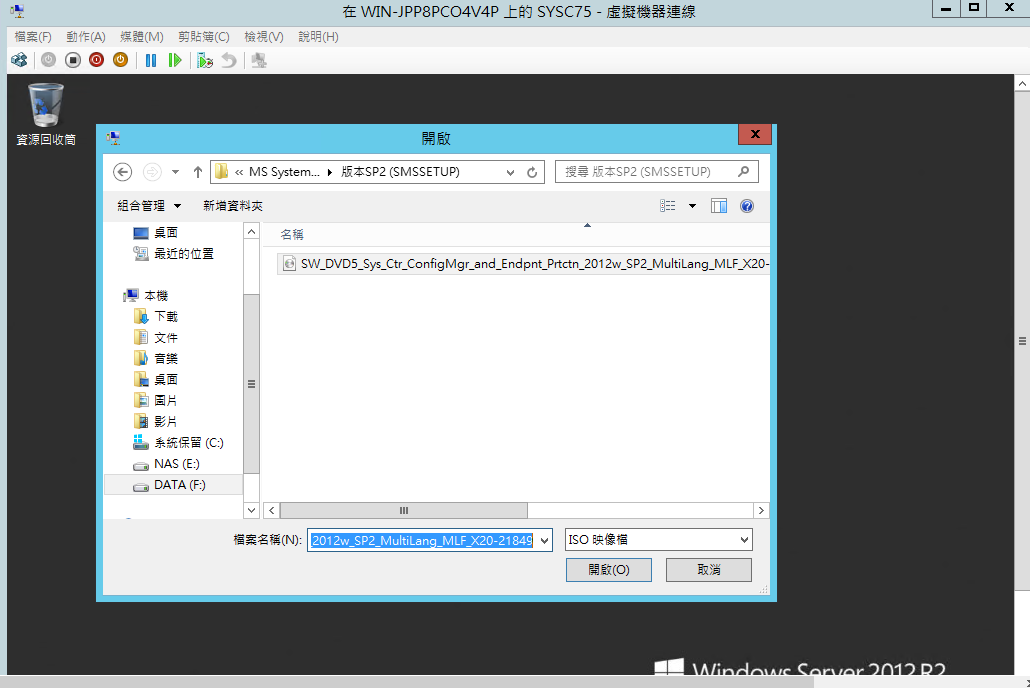Click the file list horizontal scrollbar thumb
The image size is (1030, 688).
pyautogui.click(x=404, y=511)
